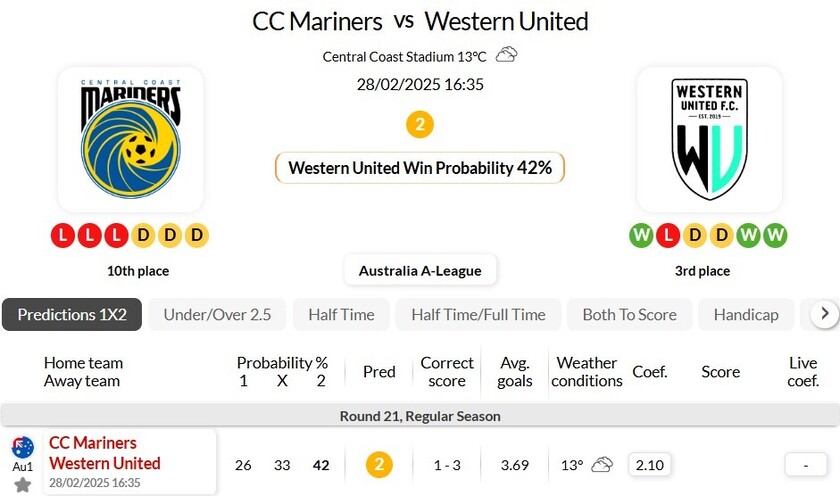The width and height of the screenshot is (840, 496).
Task: Click the cloud icon in the weather column
Action: click(x=602, y=464)
